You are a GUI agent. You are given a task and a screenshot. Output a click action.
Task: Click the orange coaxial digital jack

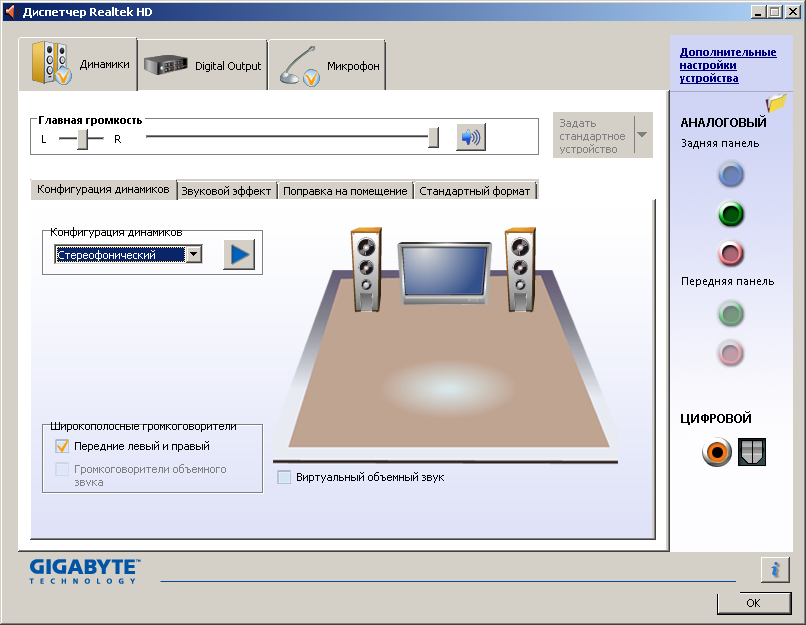point(717,452)
